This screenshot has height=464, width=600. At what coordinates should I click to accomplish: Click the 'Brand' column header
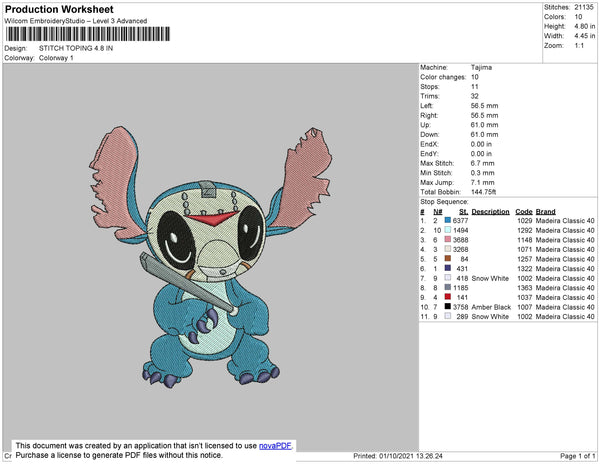pos(545,212)
